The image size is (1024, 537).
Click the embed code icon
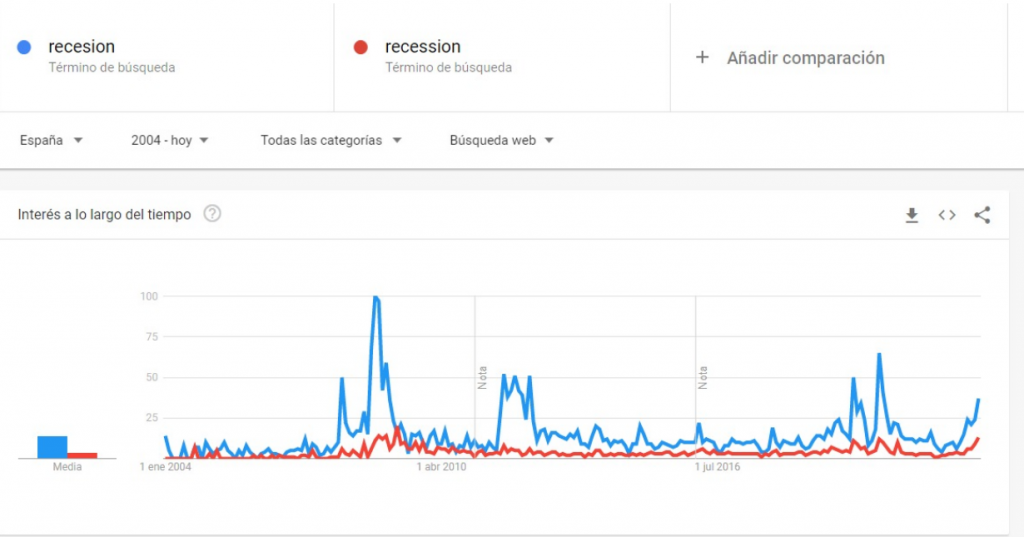[x=947, y=215]
